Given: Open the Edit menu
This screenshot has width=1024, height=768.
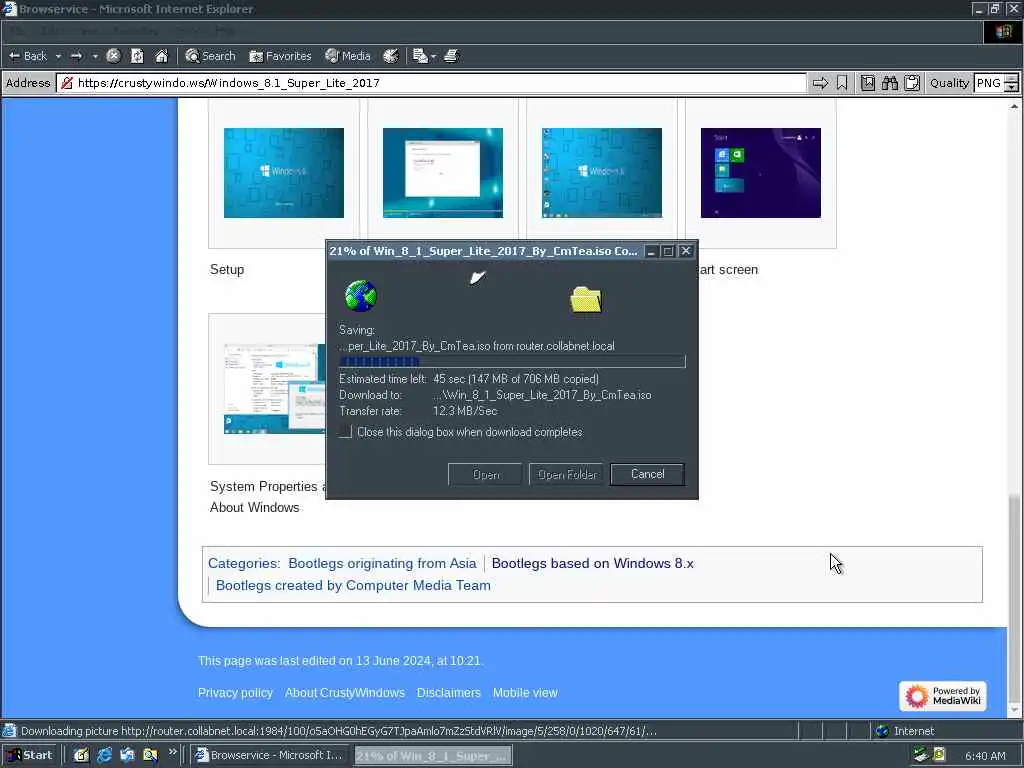Looking at the screenshot, I should pos(49,31).
